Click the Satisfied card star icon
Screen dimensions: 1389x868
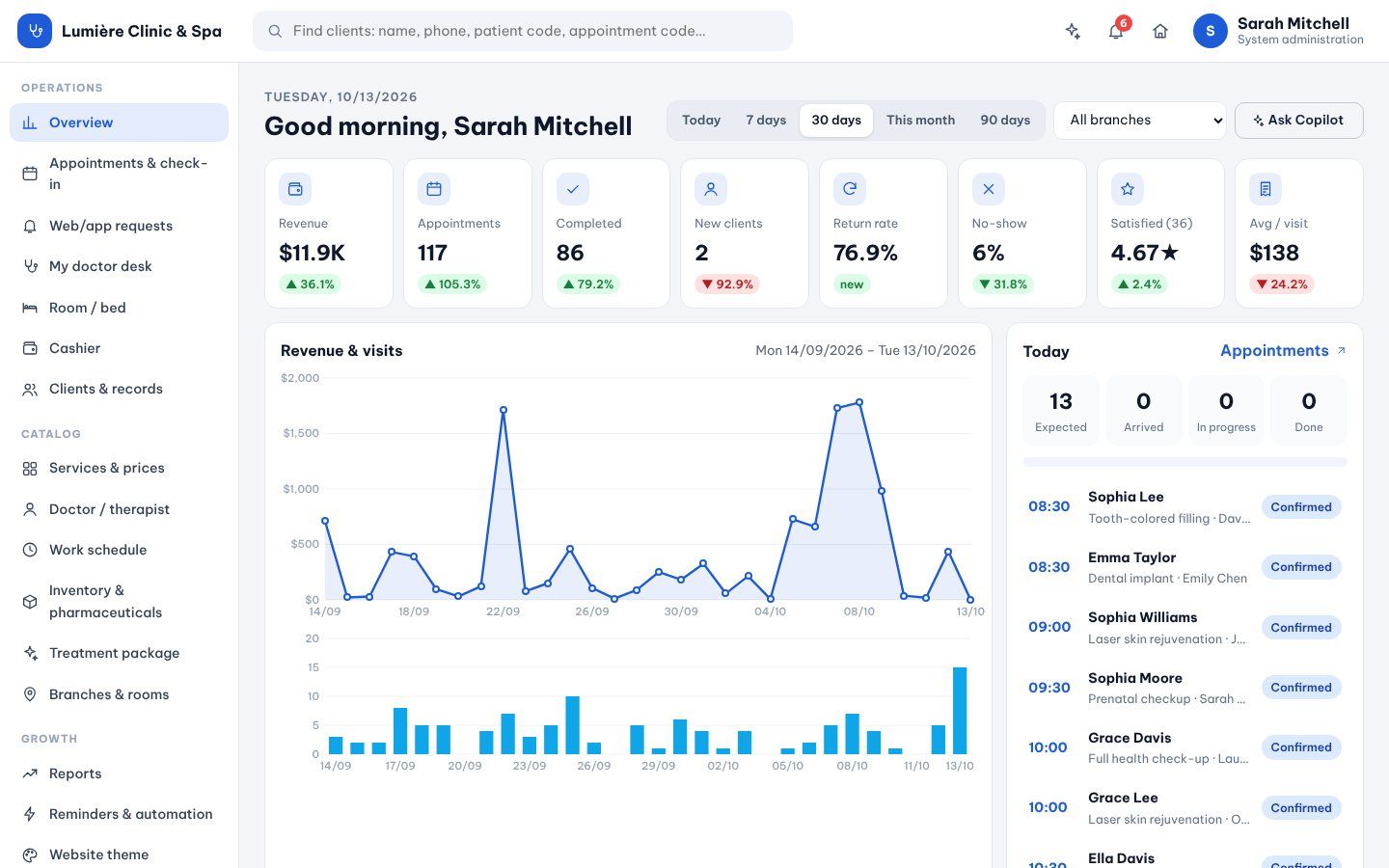pyautogui.click(x=1128, y=189)
